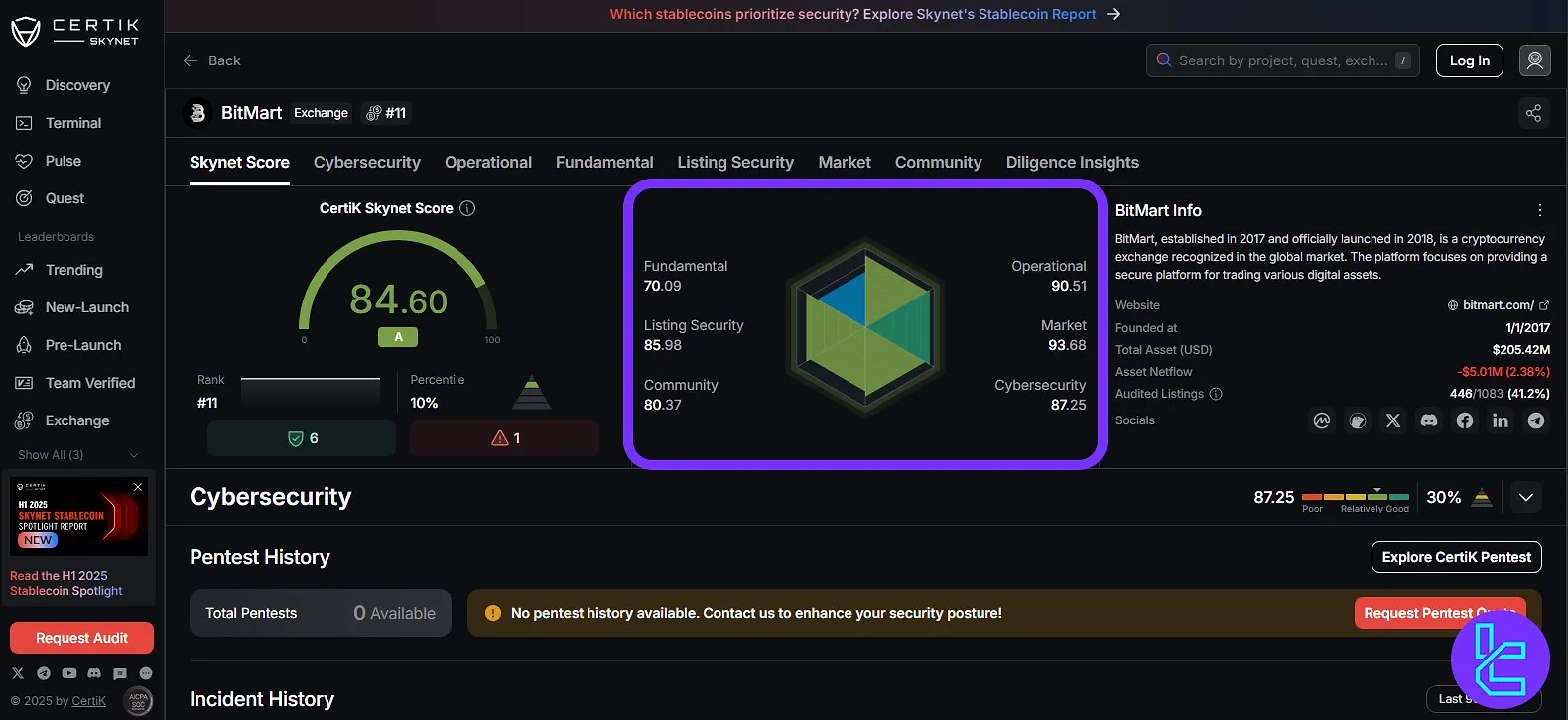This screenshot has height=720, width=1568.
Task: Switch to the Community tab
Action: (939, 163)
